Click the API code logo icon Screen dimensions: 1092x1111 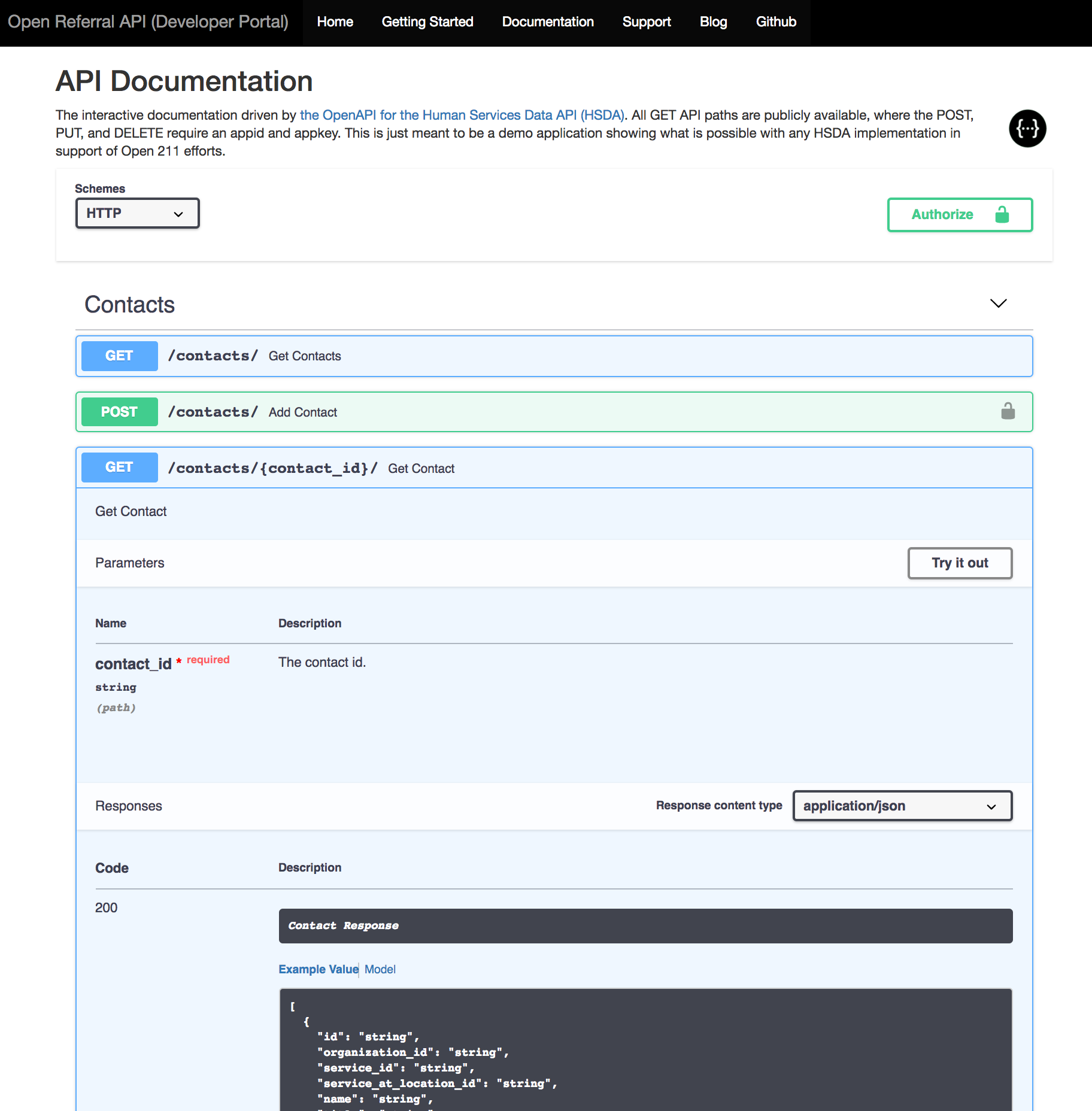[x=1027, y=129]
